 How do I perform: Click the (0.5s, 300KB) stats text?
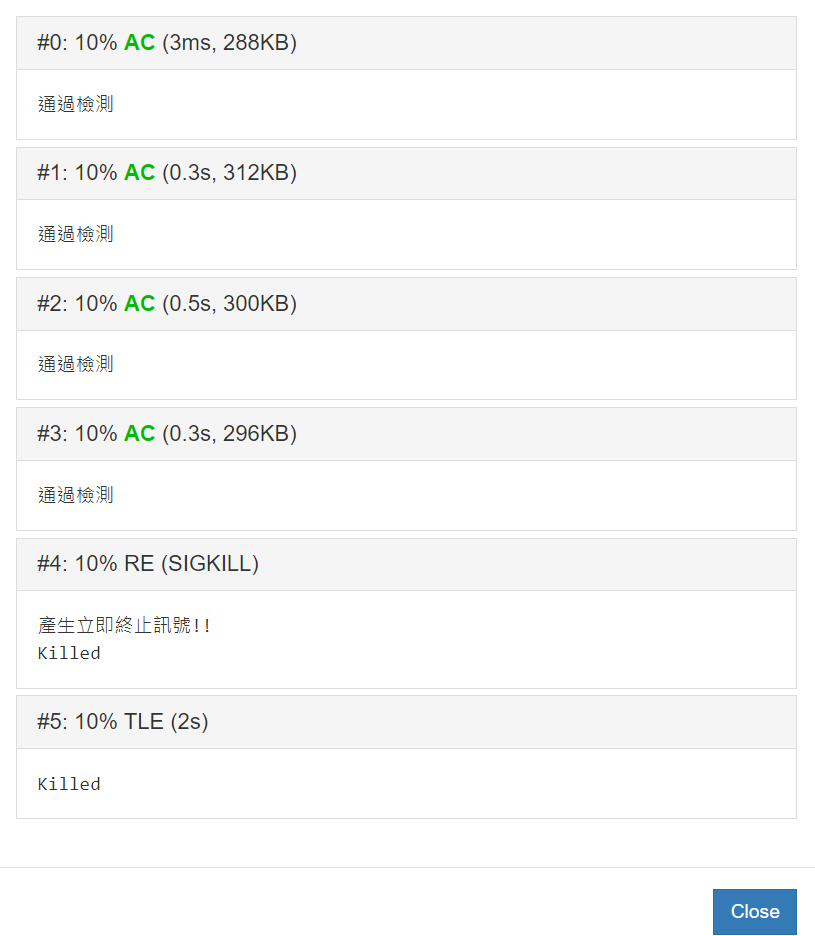(229, 304)
